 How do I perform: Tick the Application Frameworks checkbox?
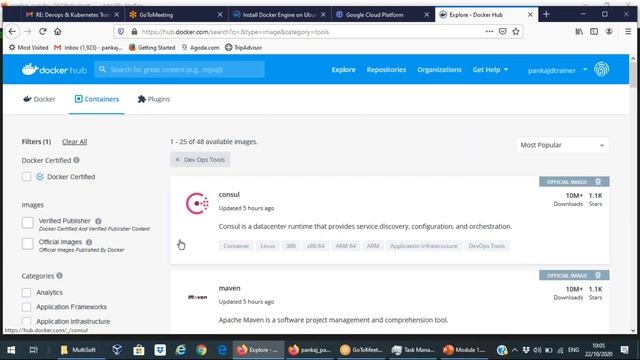[27, 307]
